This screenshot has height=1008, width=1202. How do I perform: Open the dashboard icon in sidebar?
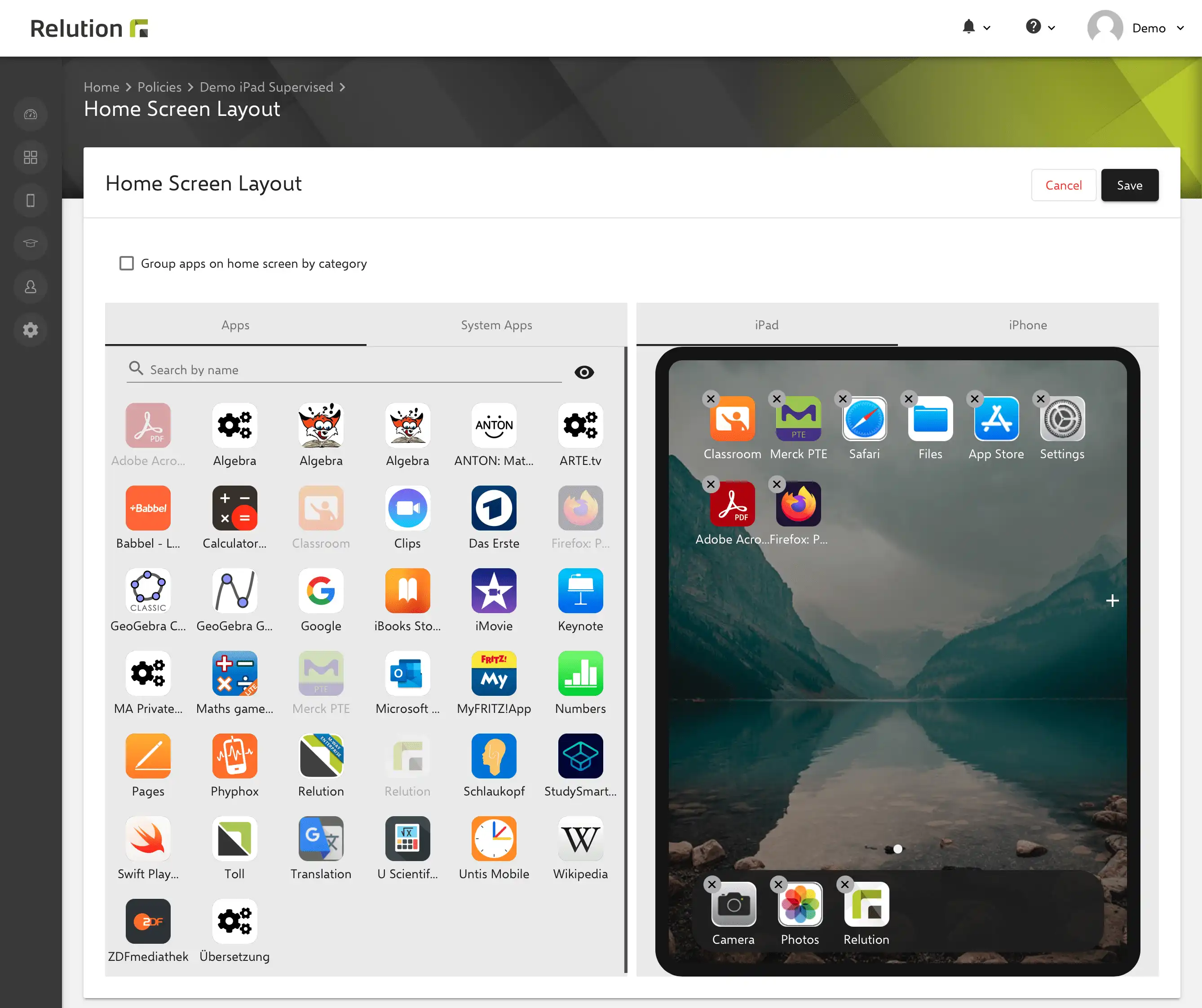[31, 115]
